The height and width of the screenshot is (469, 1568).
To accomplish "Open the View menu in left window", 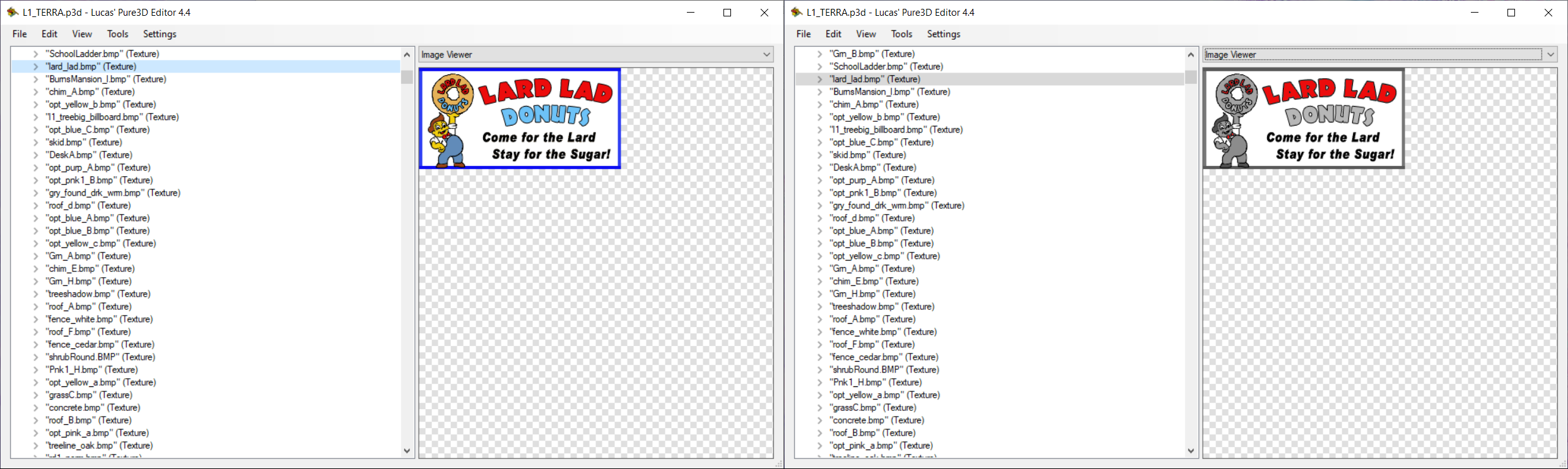I will tap(82, 34).
